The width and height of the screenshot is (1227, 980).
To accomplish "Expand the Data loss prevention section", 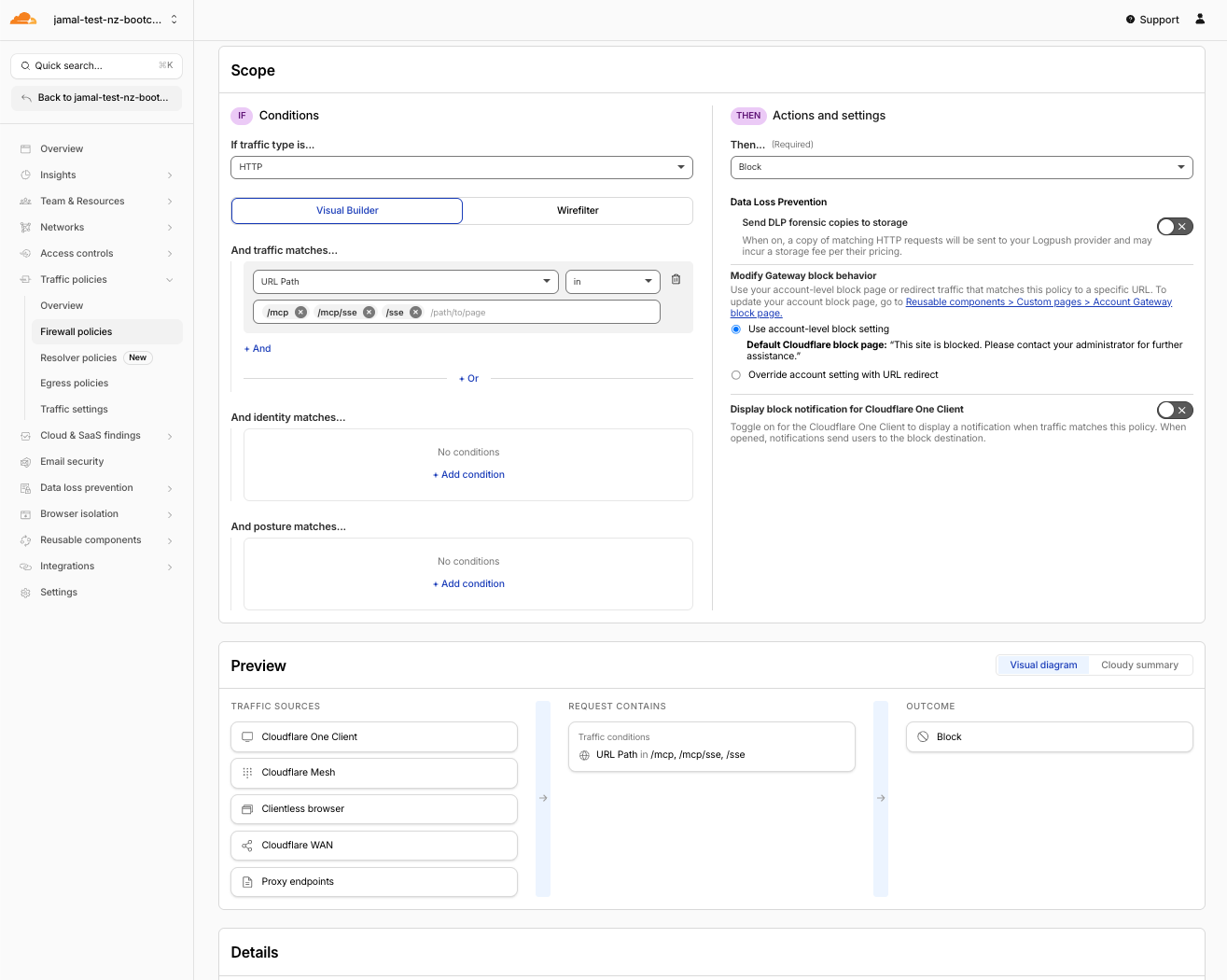I will coord(170,488).
